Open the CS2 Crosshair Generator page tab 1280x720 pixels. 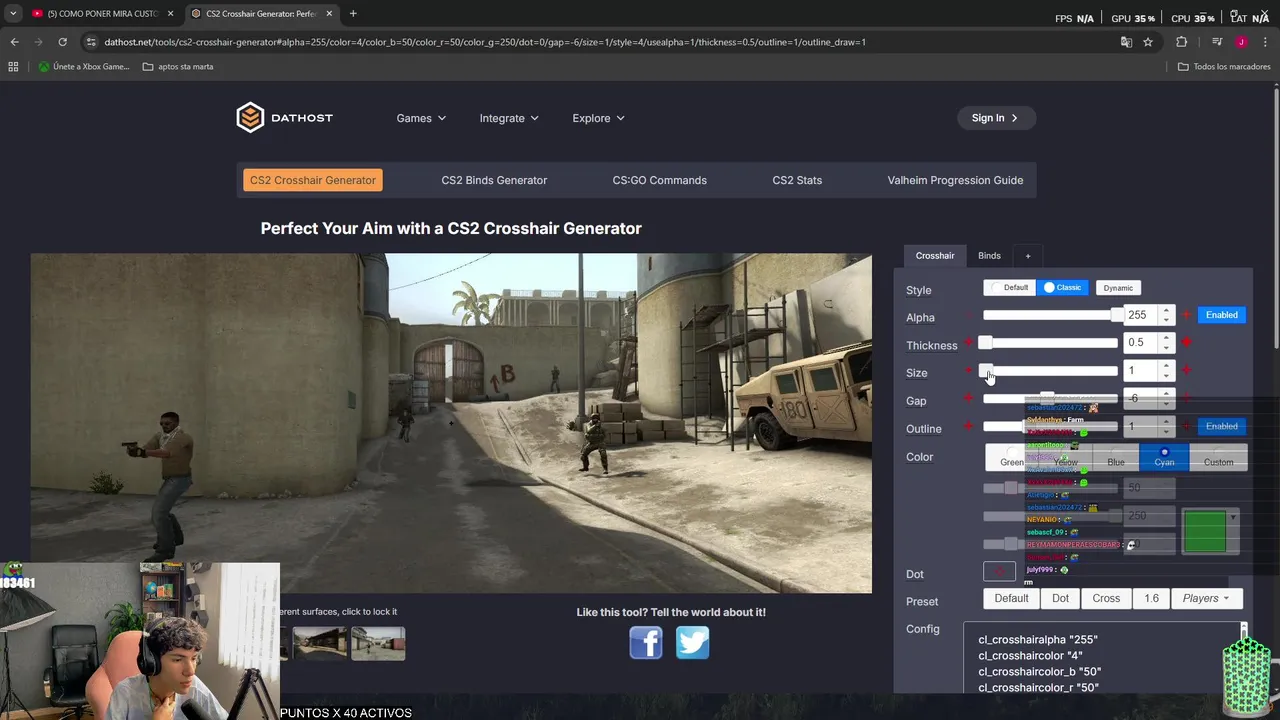313,180
